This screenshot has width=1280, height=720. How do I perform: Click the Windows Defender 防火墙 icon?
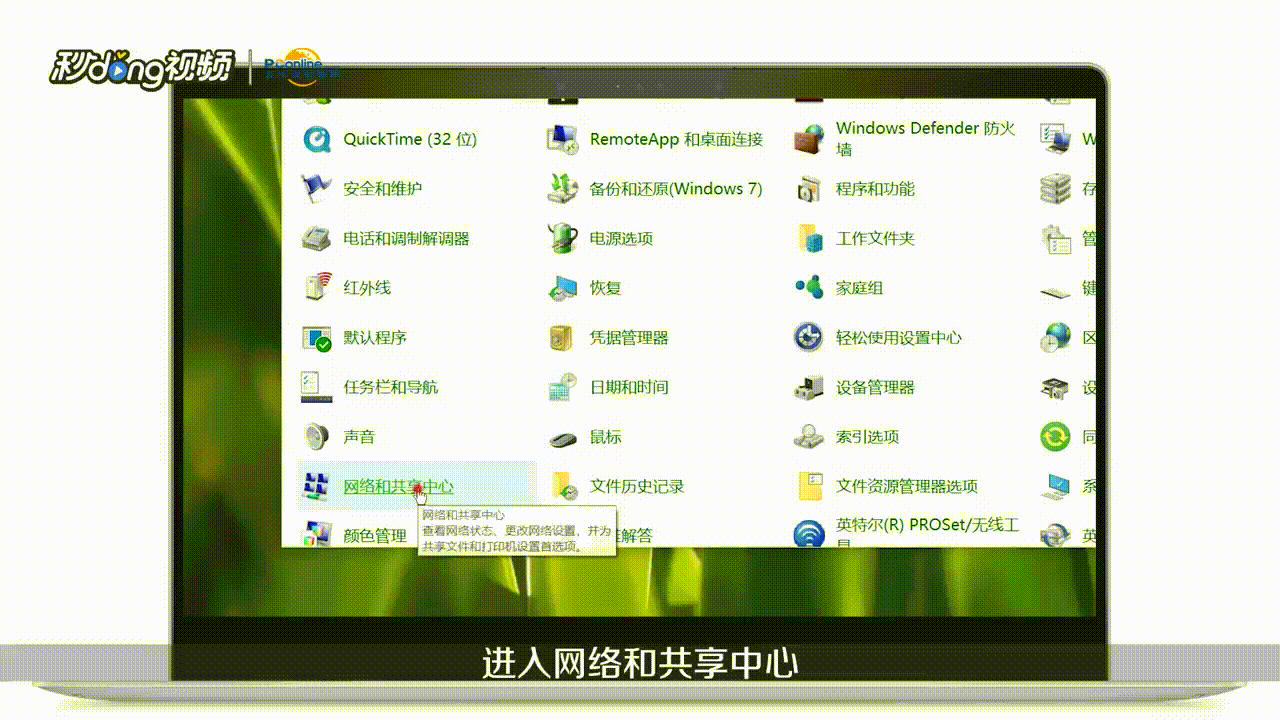pyautogui.click(x=809, y=139)
